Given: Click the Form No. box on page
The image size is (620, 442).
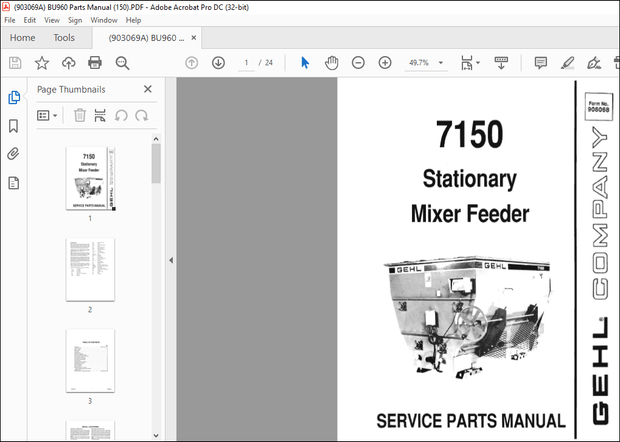Looking at the screenshot, I should click(599, 106).
